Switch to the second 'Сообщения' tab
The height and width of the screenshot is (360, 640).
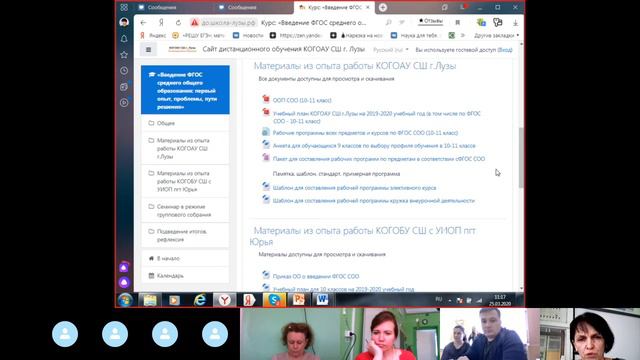242,7
